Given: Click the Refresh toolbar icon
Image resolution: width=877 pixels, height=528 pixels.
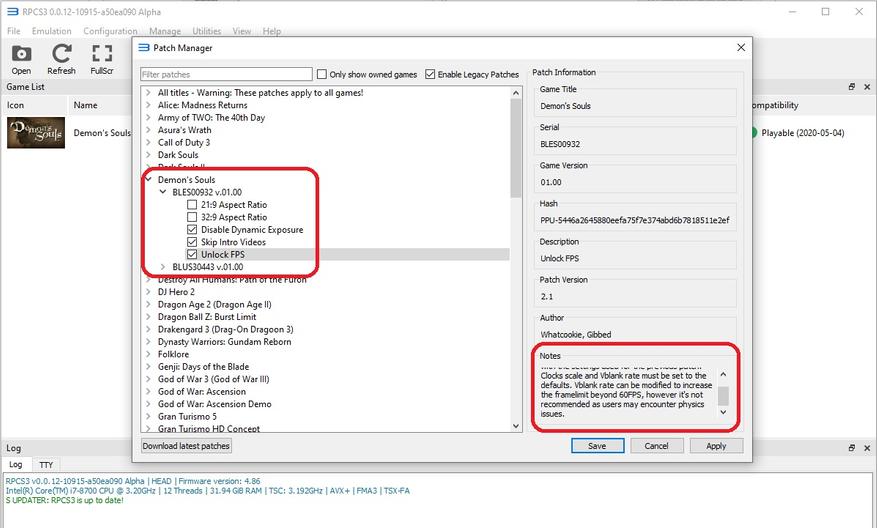Looking at the screenshot, I should pos(62,59).
